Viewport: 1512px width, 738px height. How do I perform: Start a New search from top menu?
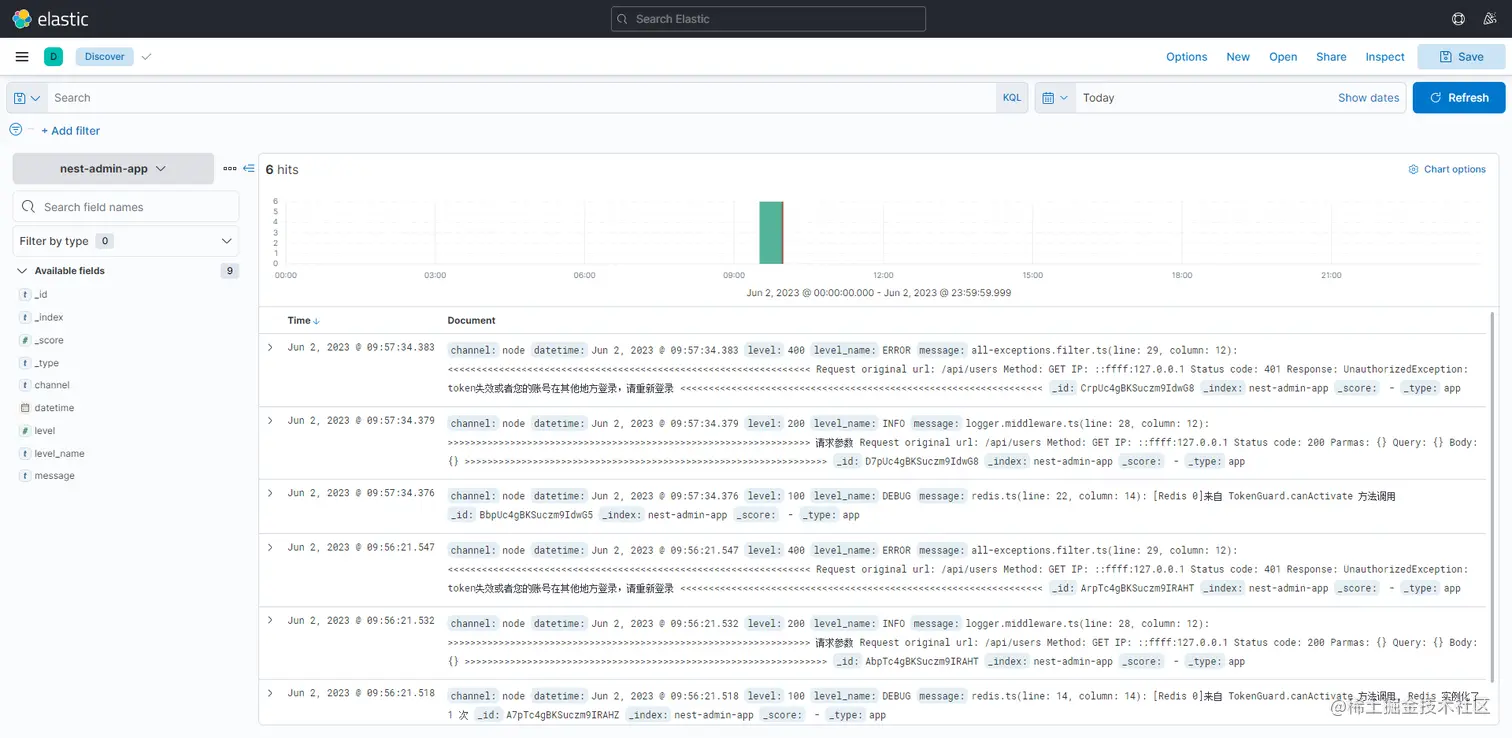[x=1238, y=57]
